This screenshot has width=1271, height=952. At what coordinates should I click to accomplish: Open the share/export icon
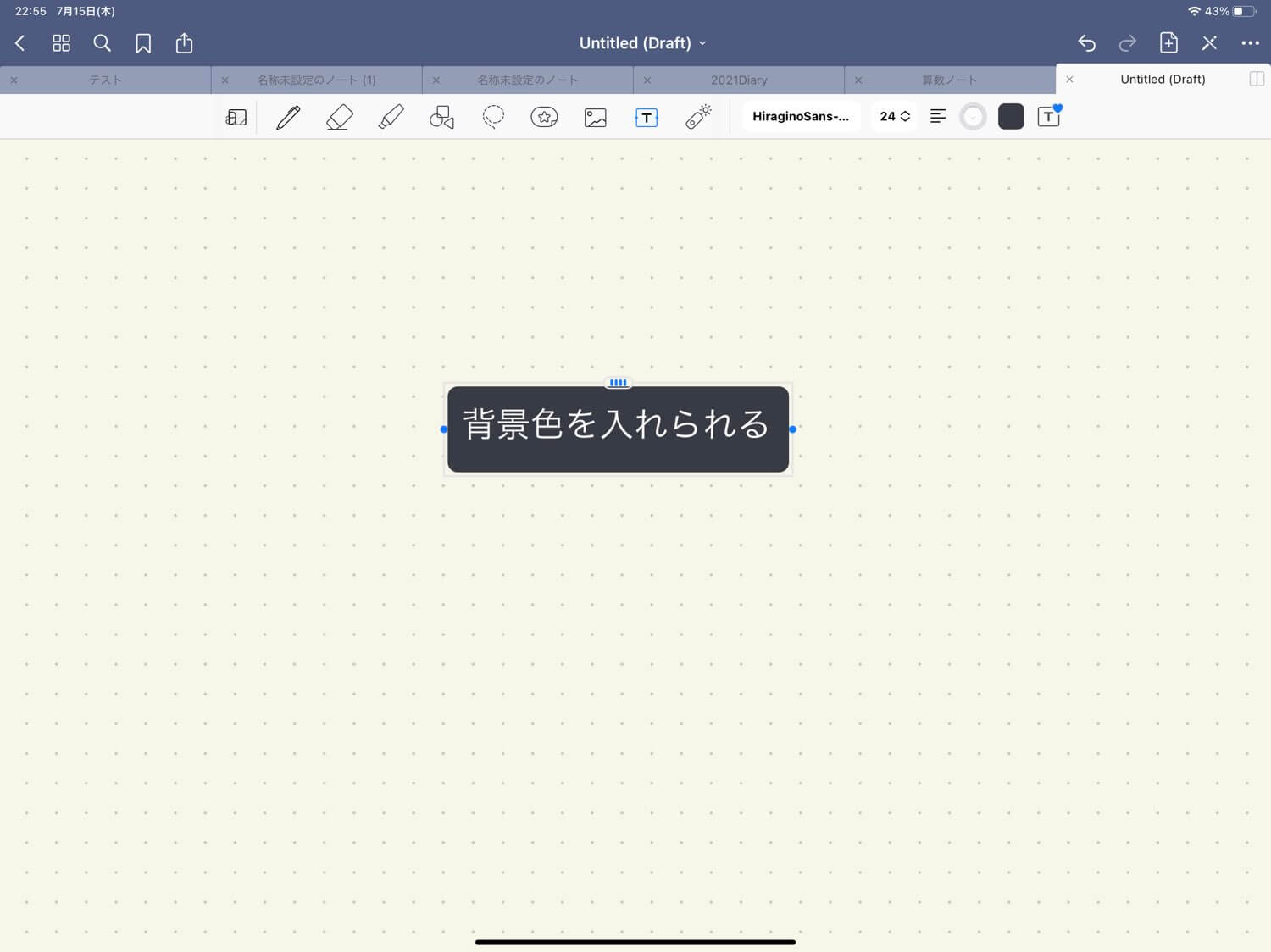pyautogui.click(x=184, y=43)
